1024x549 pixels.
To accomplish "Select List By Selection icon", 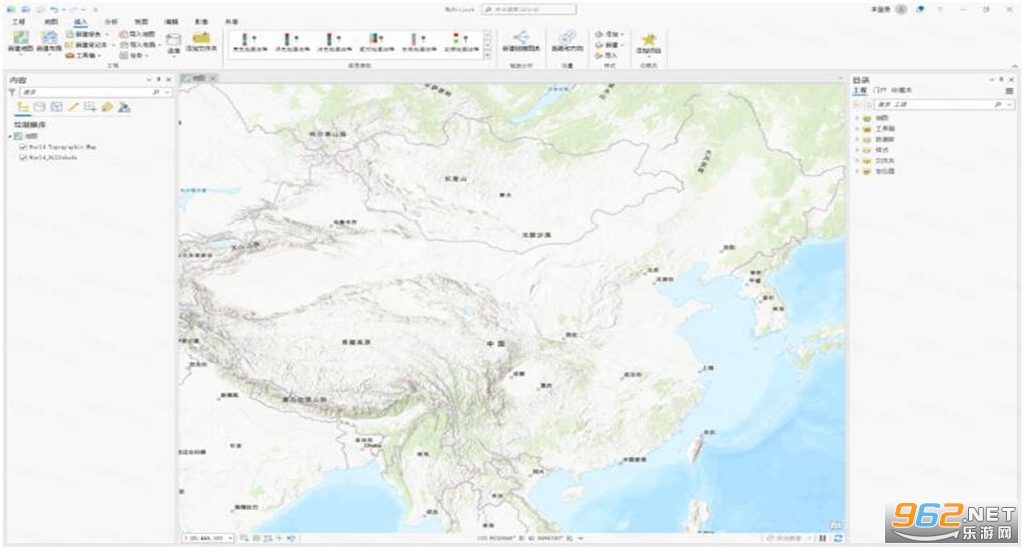I will tap(56, 107).
